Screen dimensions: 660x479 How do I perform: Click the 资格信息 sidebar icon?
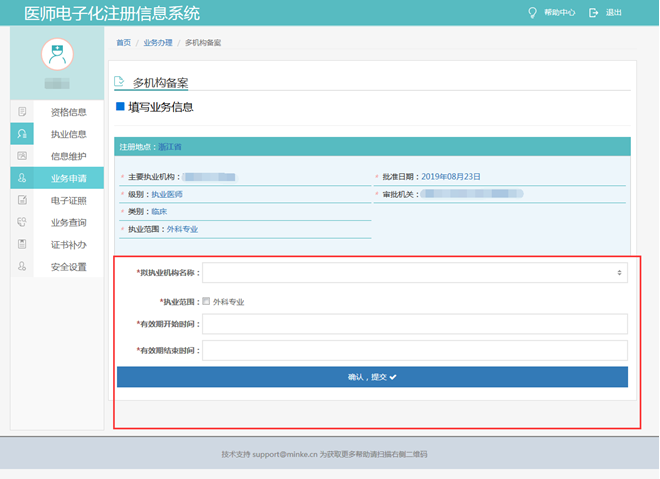coord(22,112)
